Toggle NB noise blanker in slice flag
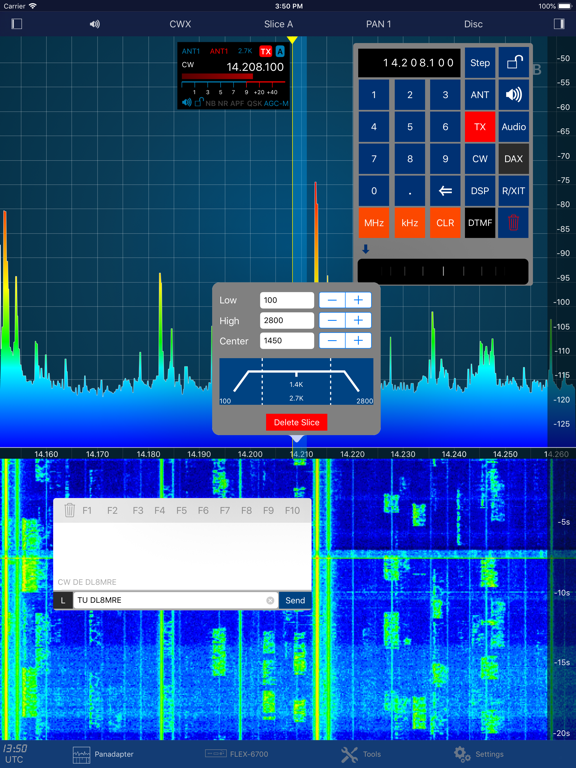 pos(210,103)
